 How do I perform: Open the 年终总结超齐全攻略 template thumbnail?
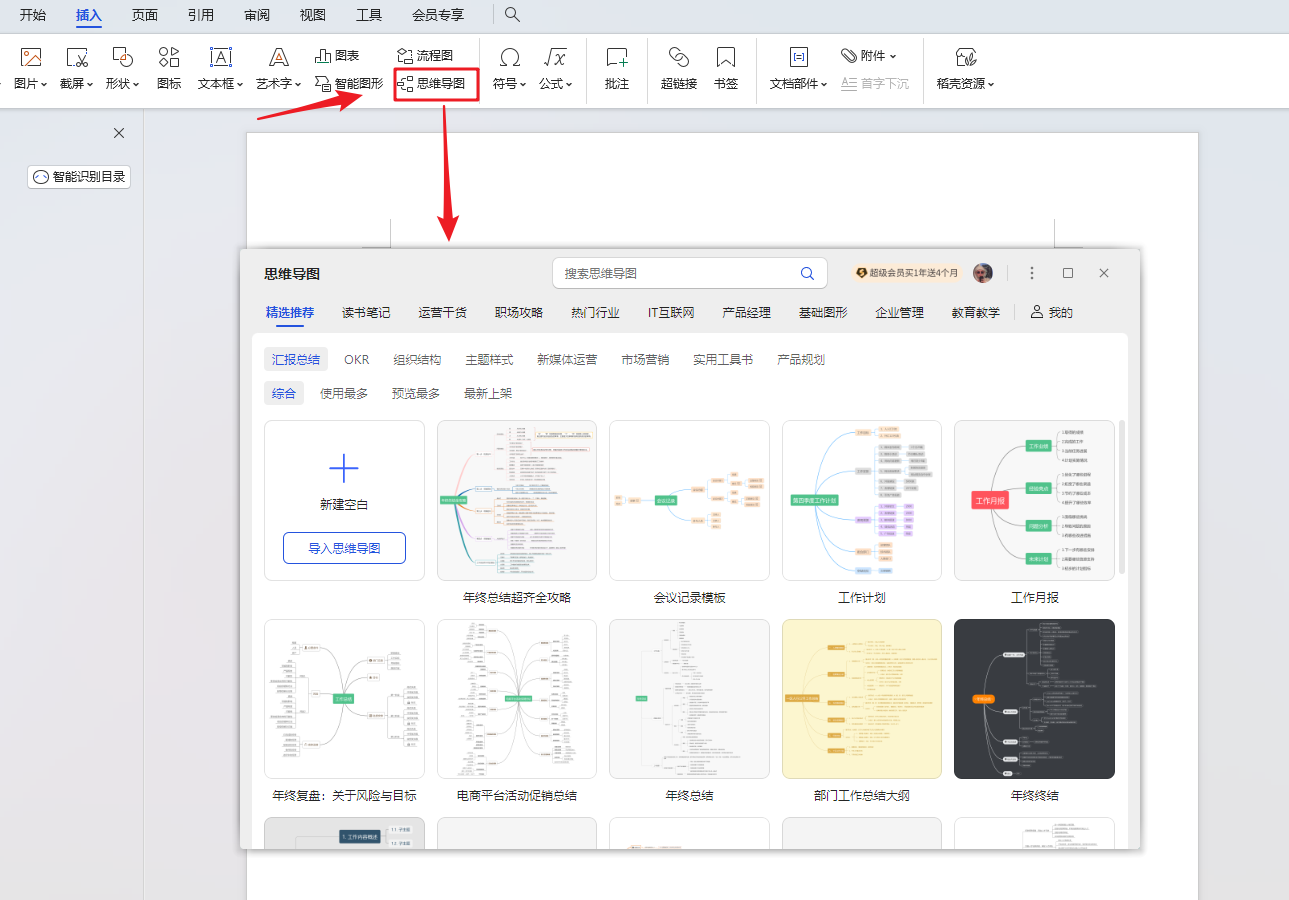click(x=517, y=500)
